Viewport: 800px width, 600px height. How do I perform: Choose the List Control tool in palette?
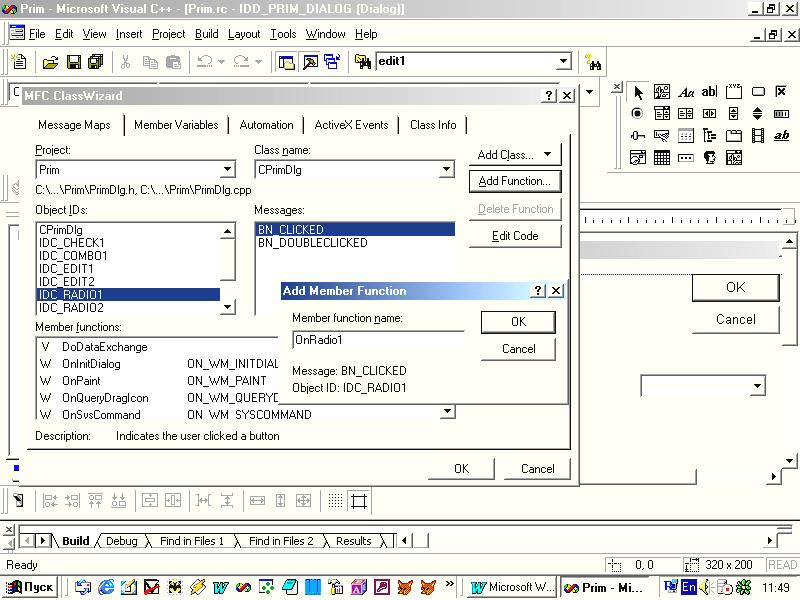tap(686, 136)
